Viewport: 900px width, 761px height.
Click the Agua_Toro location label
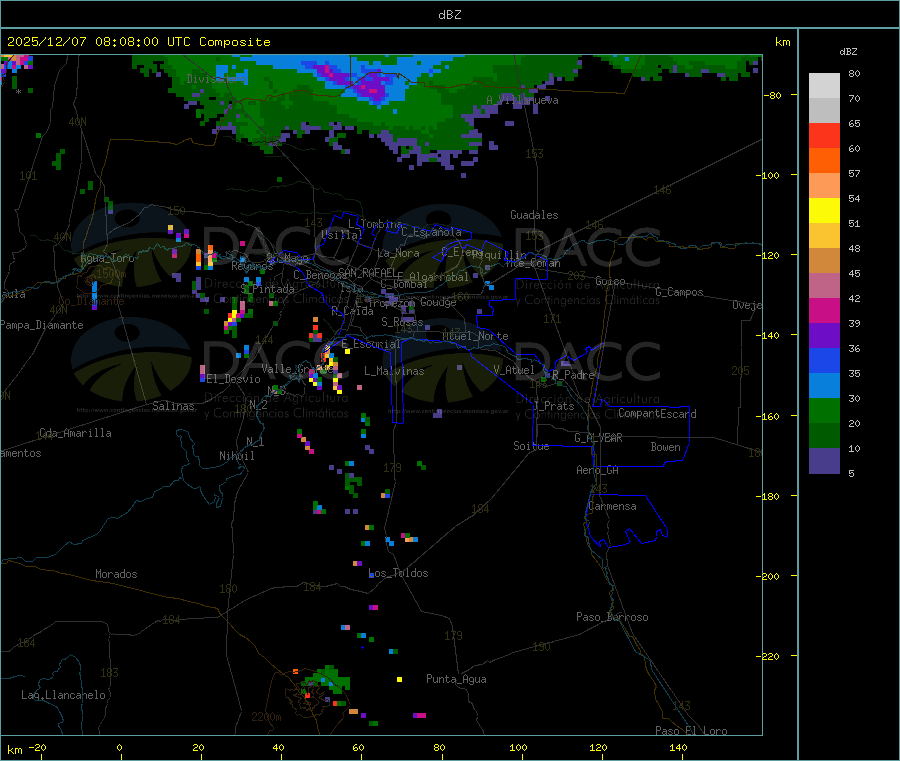107,258
